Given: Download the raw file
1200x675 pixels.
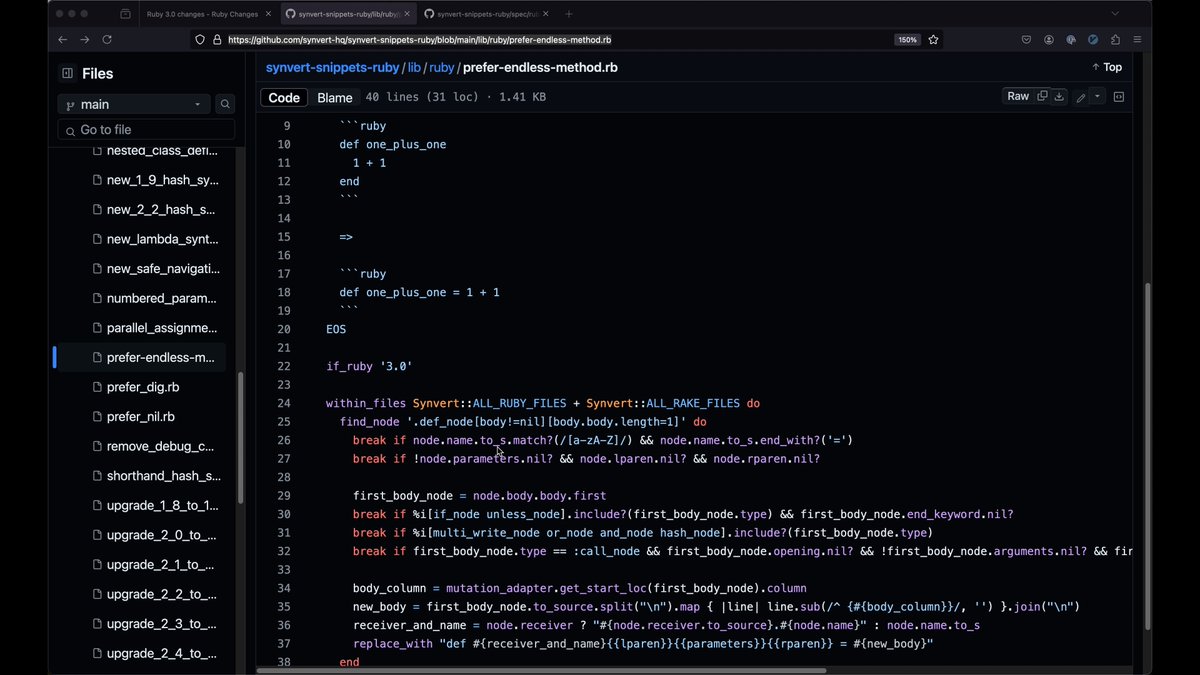Looking at the screenshot, I should click(x=1059, y=96).
